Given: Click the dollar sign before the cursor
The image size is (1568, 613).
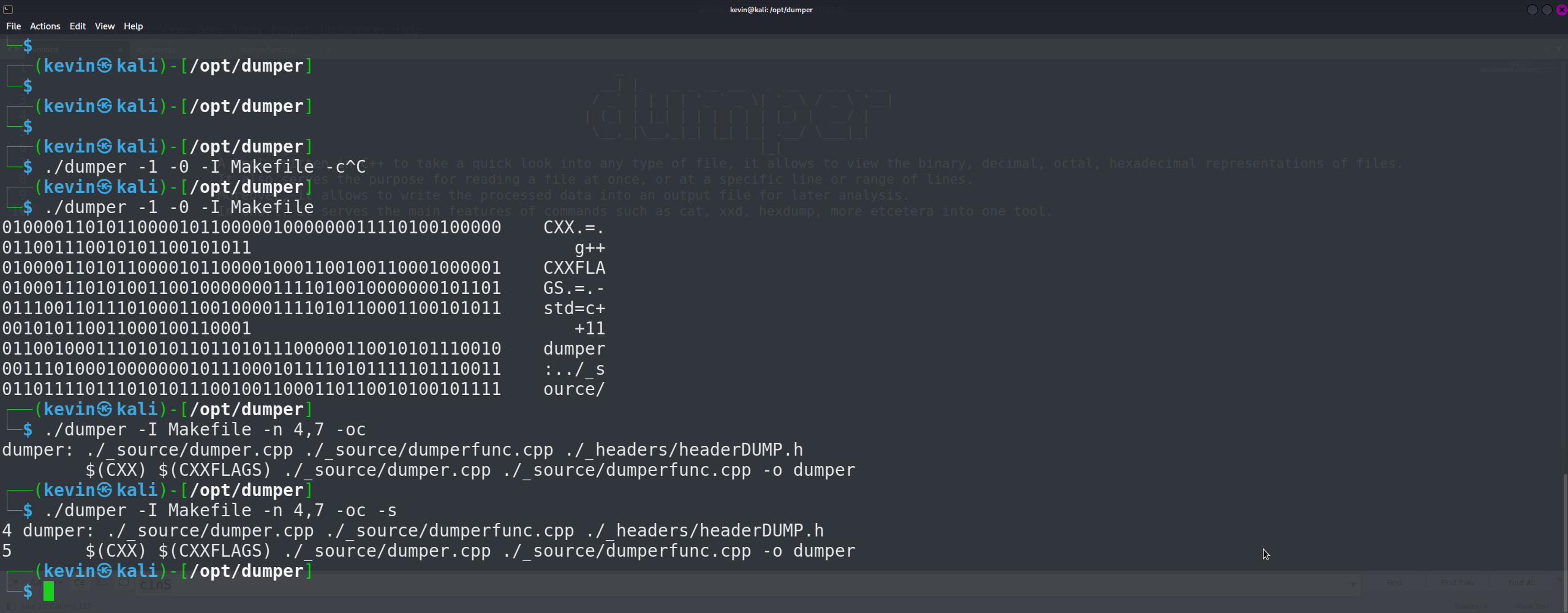Looking at the screenshot, I should [x=28, y=592].
